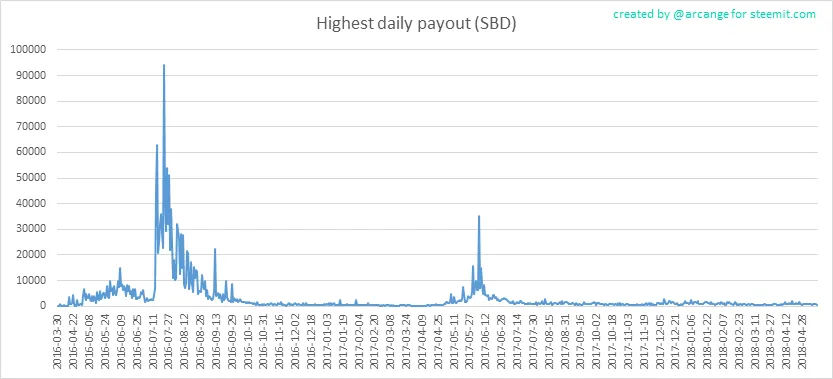Viewport: 833px width, 379px height.
Task: Click the x-axis date 2017-07-14
Action: coord(516,341)
